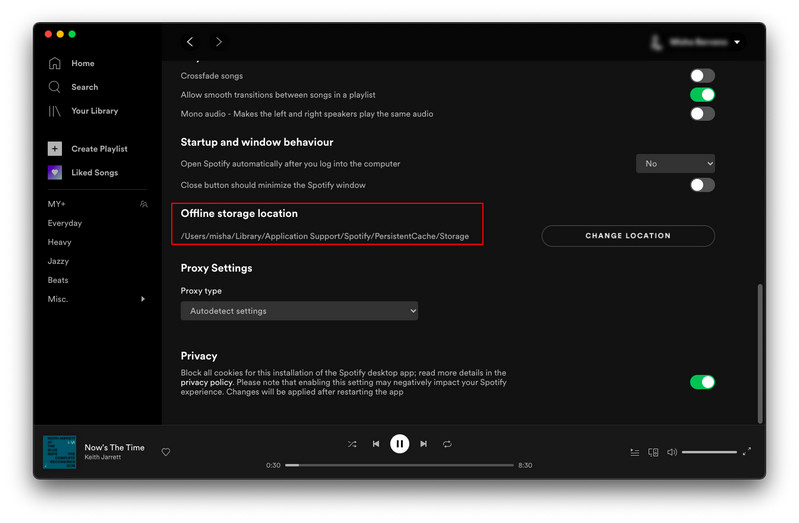Screen dimensions: 799x523
Task: Shuffle the playback queue
Action: (352, 444)
